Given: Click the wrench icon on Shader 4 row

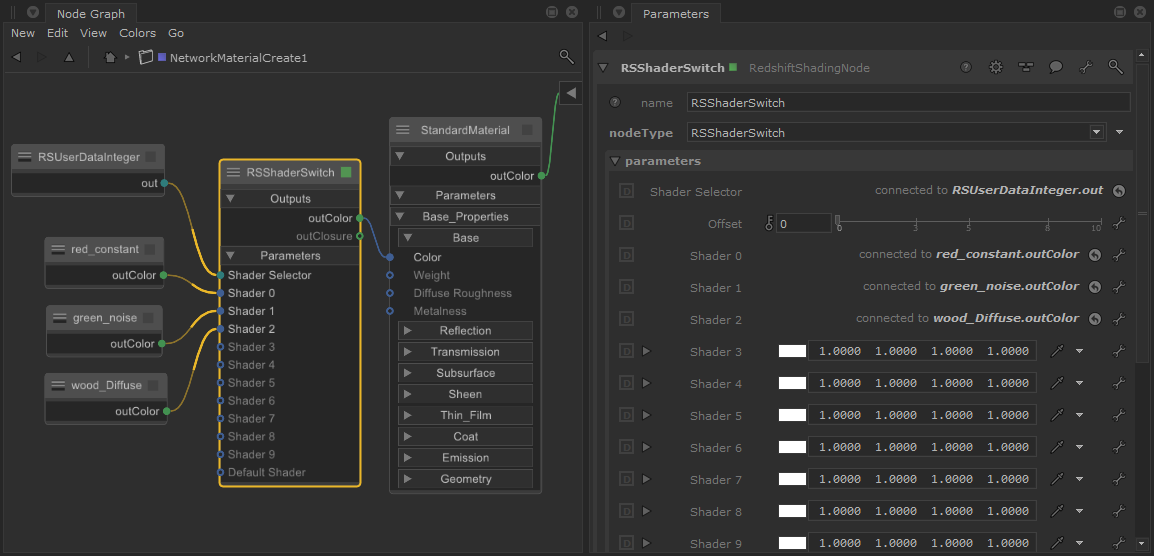Looking at the screenshot, I should [1119, 384].
